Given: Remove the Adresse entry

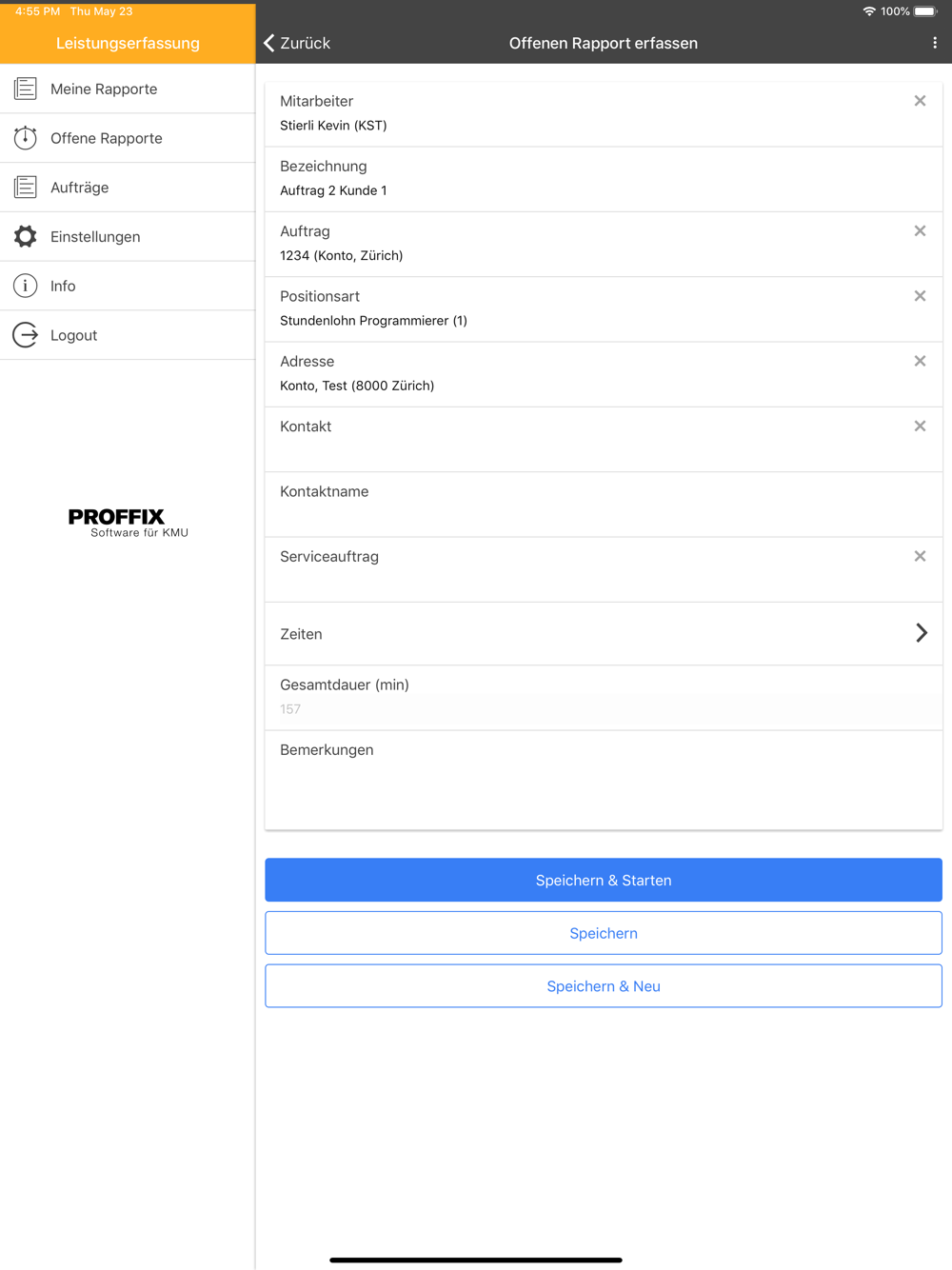Looking at the screenshot, I should coord(920,361).
